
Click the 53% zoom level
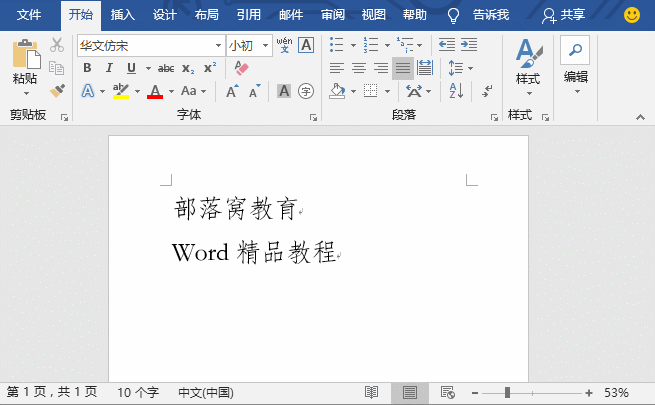[616, 392]
